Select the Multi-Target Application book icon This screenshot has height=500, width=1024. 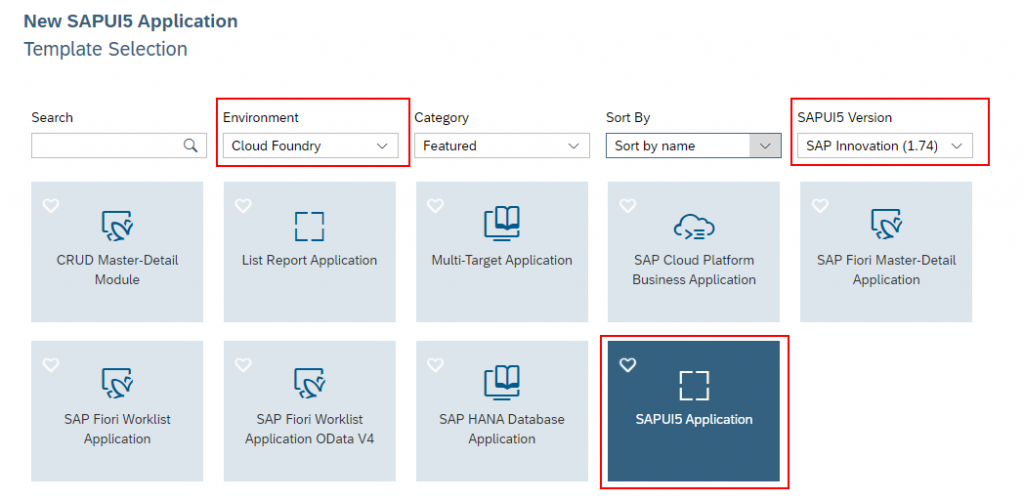point(502,223)
